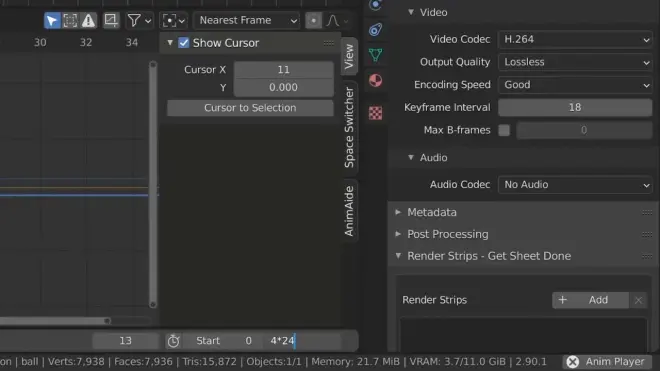Open the Video Codec H.264 dropdown
Viewport: 660px width, 371px height.
[x=575, y=39]
